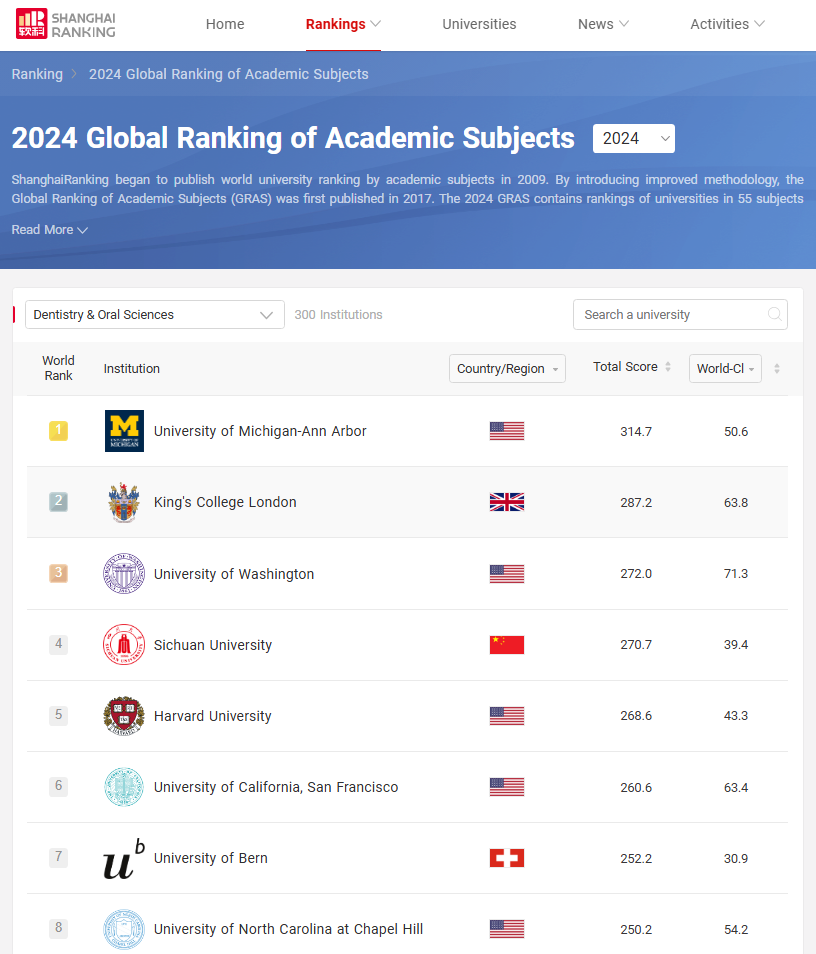This screenshot has height=954, width=816.
Task: Click the ShanghaiRanking logo
Action: click(x=66, y=24)
